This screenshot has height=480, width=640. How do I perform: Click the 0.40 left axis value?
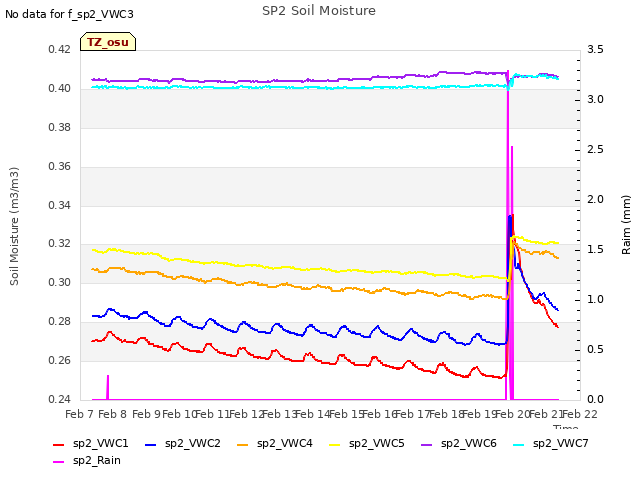[60, 89]
